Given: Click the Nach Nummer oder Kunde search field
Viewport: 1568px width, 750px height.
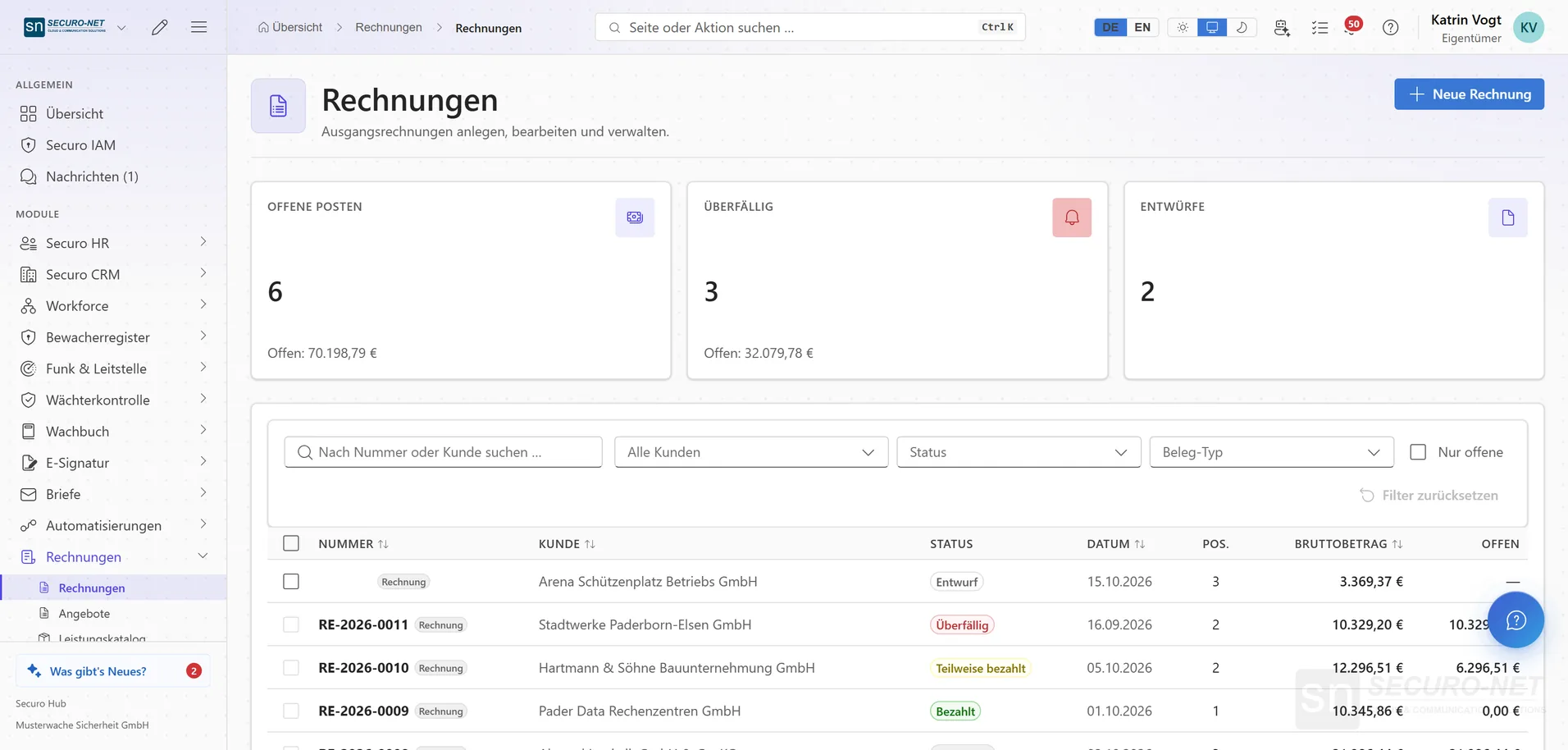Looking at the screenshot, I should [444, 452].
